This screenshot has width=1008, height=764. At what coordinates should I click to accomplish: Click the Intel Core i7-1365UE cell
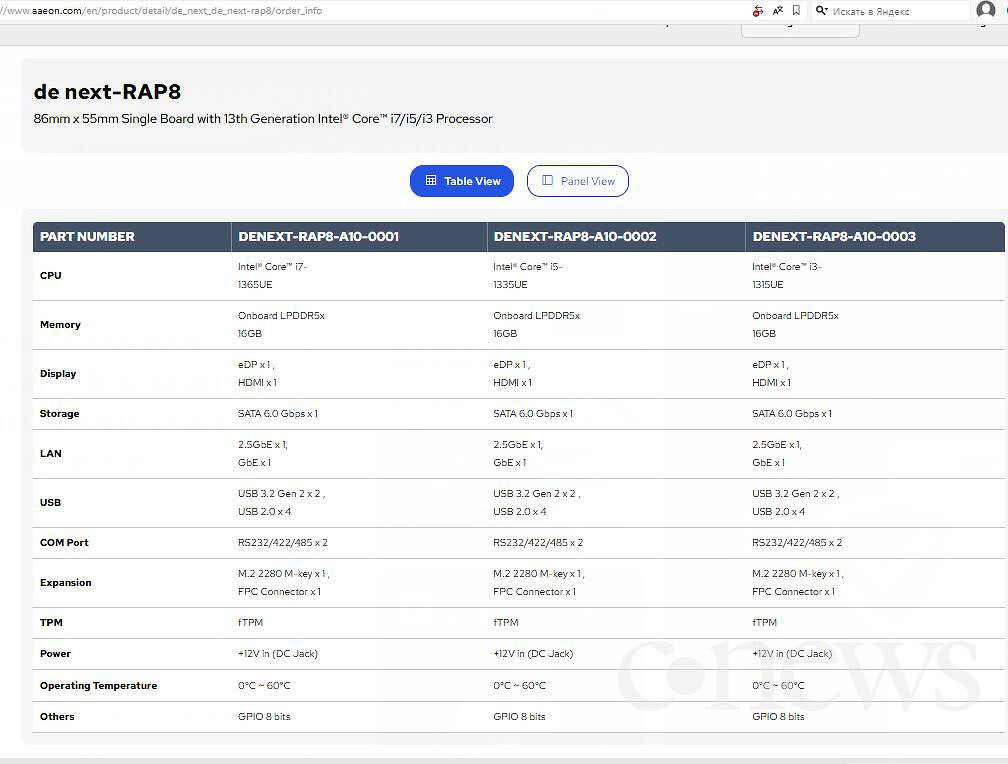273,275
